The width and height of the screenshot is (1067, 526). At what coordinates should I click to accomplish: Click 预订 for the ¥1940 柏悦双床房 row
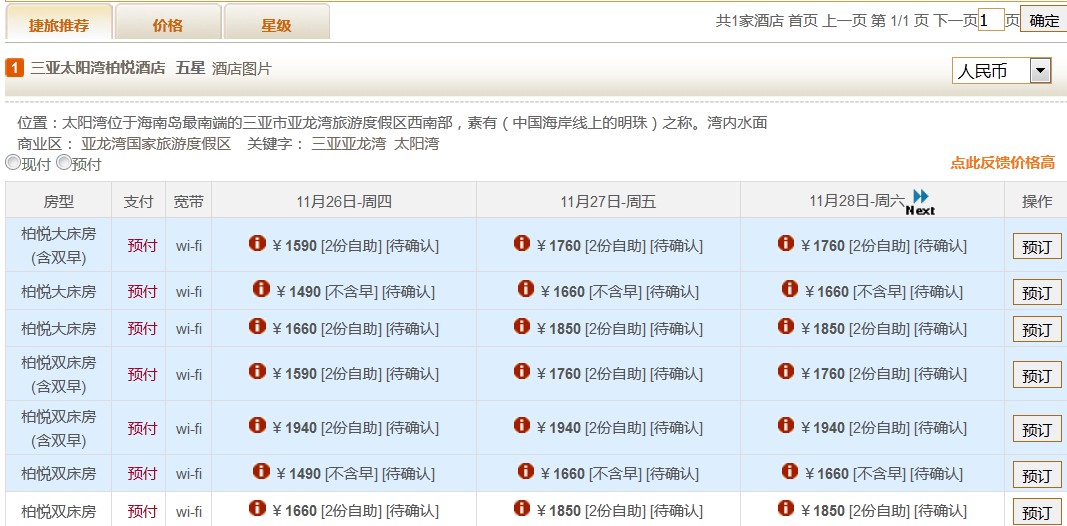tap(1036, 429)
